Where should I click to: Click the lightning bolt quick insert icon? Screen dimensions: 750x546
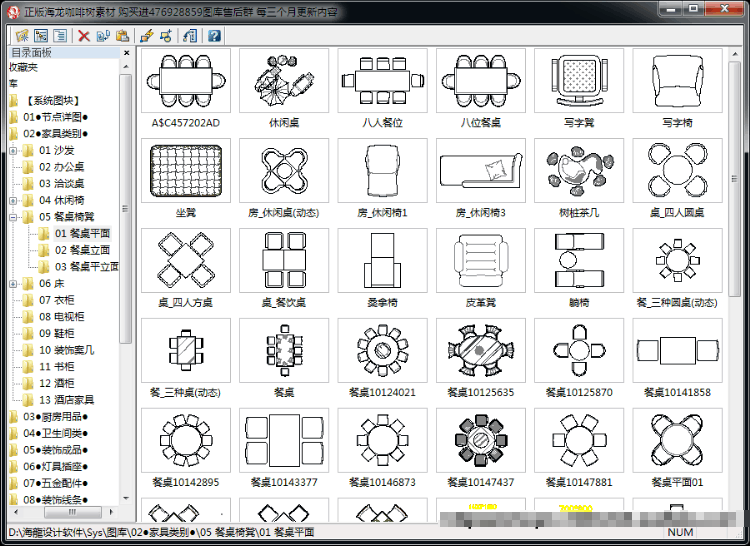point(147,35)
